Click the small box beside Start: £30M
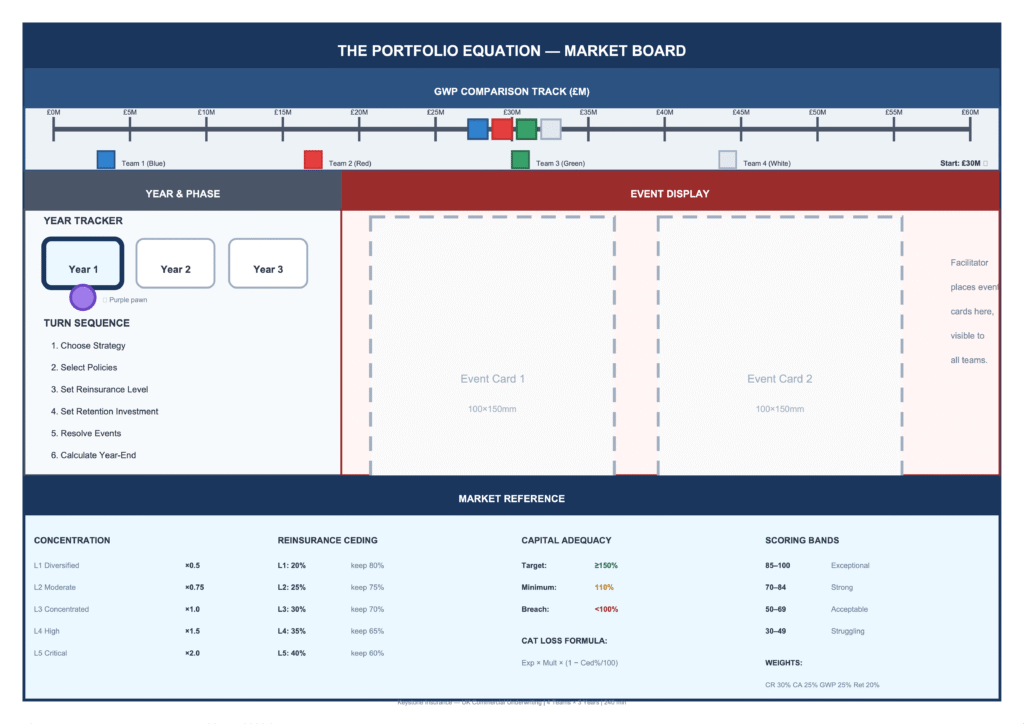This screenshot has height=724, width=1024. point(985,163)
